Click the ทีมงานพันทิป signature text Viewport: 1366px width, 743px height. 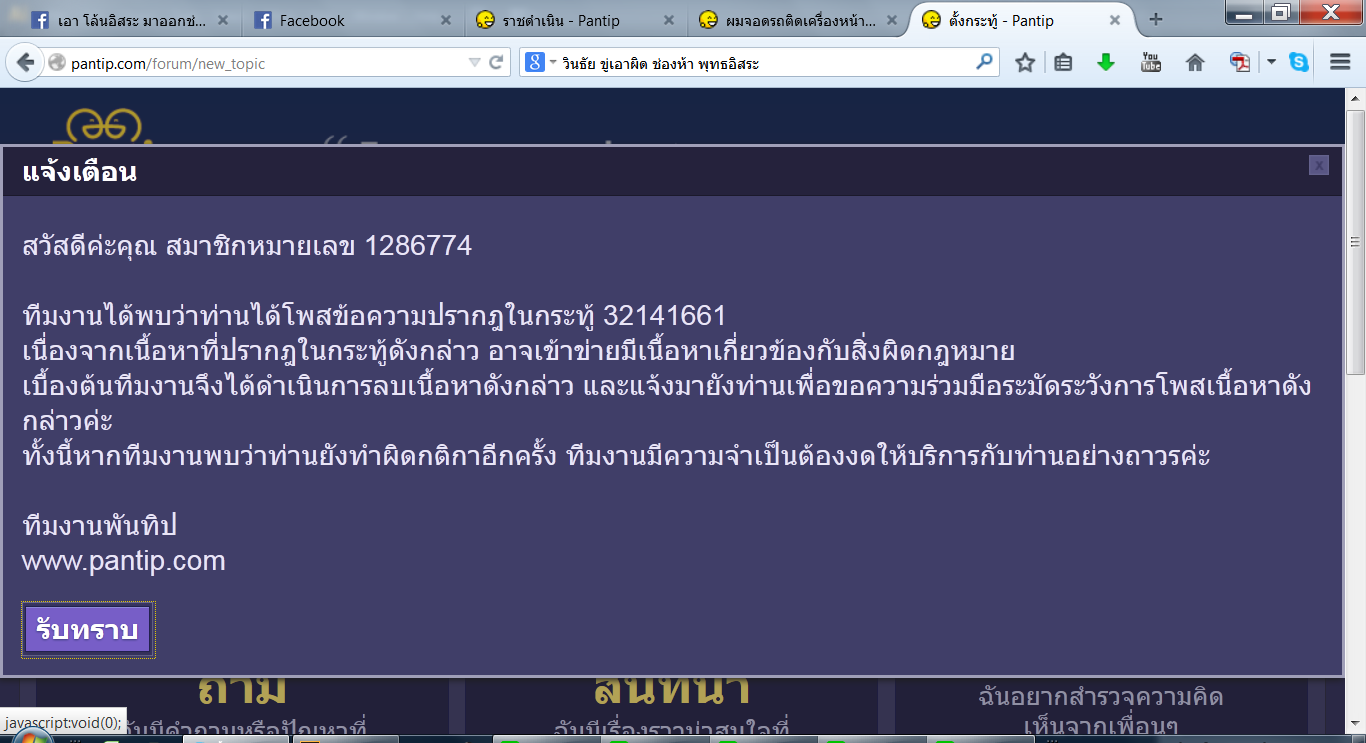99,526
